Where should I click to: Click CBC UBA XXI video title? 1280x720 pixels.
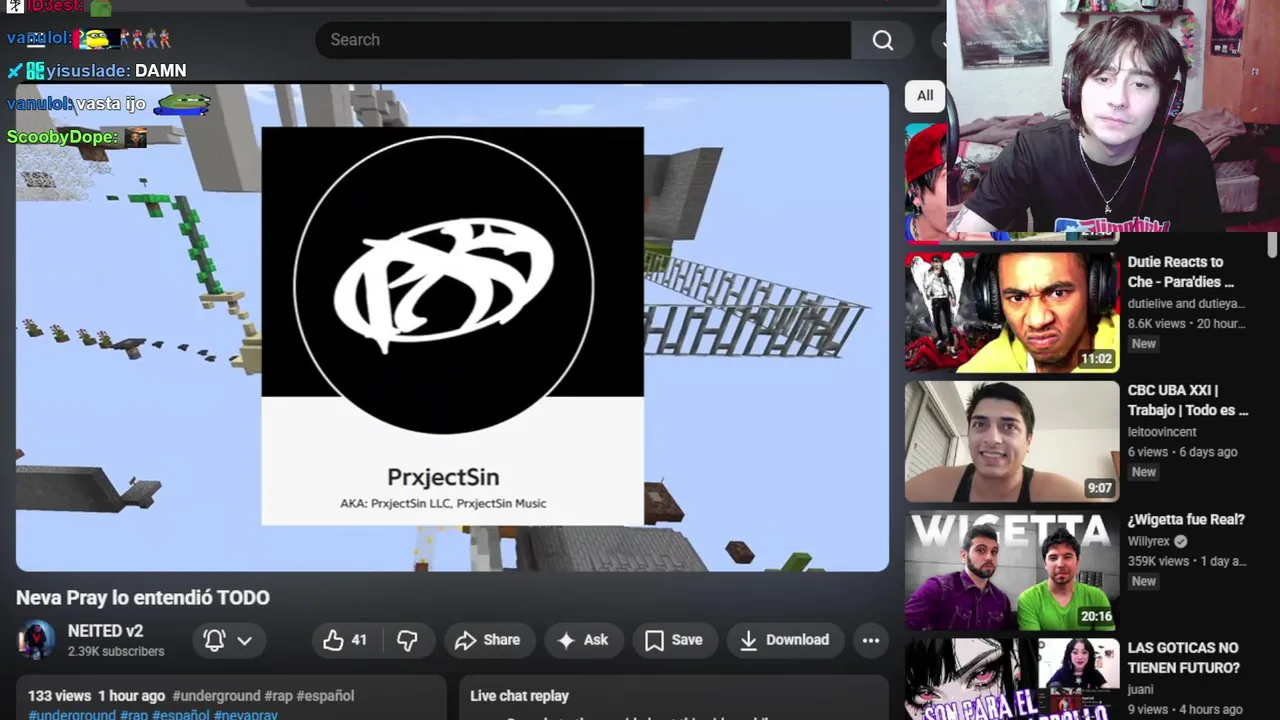point(1188,400)
